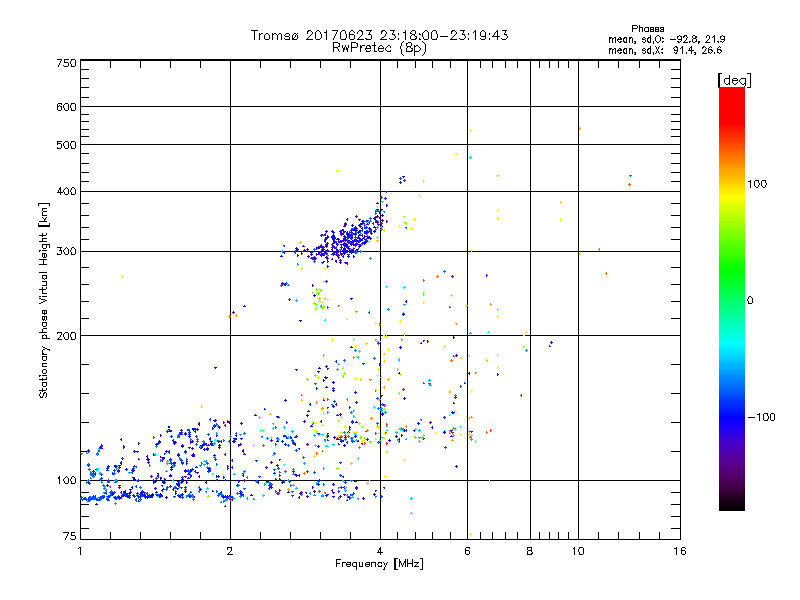Click the x-axis label 'Frequency [MHz]'
This screenshot has height=600, width=800.
pyautogui.click(x=379, y=564)
